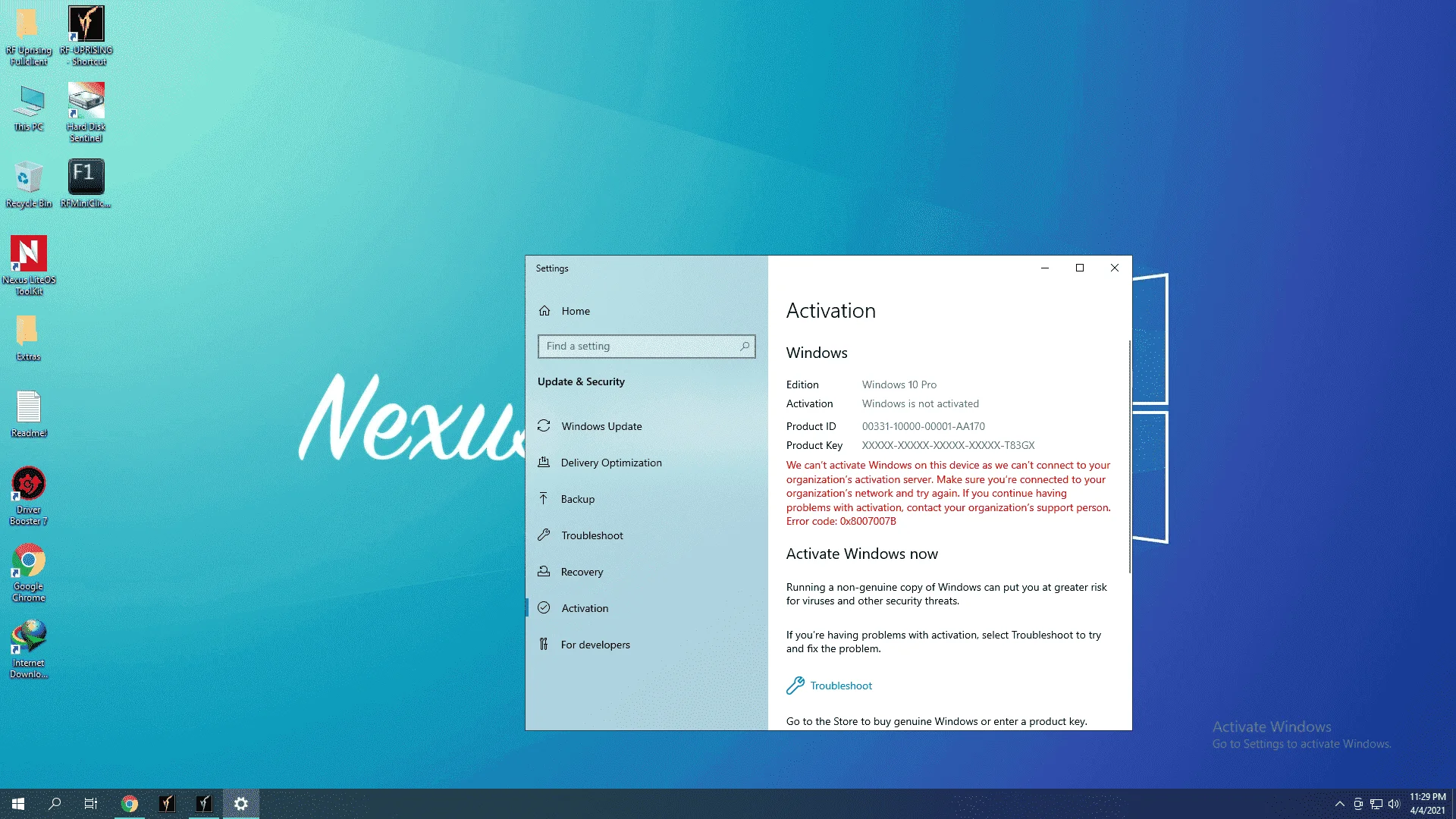Image resolution: width=1456 pixels, height=819 pixels.
Task: Open the Windows Start menu
Action: coord(18,804)
